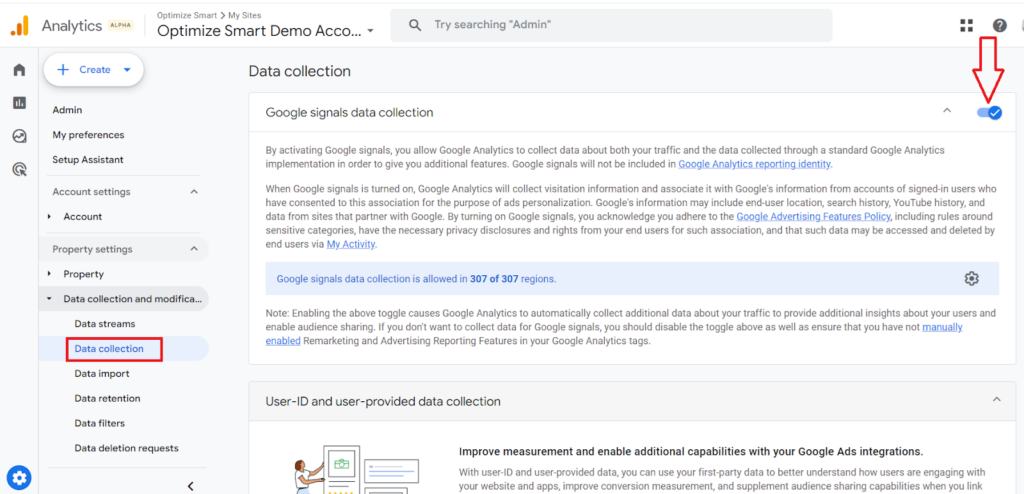Click the My Sites breadcrumb
The width and height of the screenshot is (1024, 494).
[246, 14]
